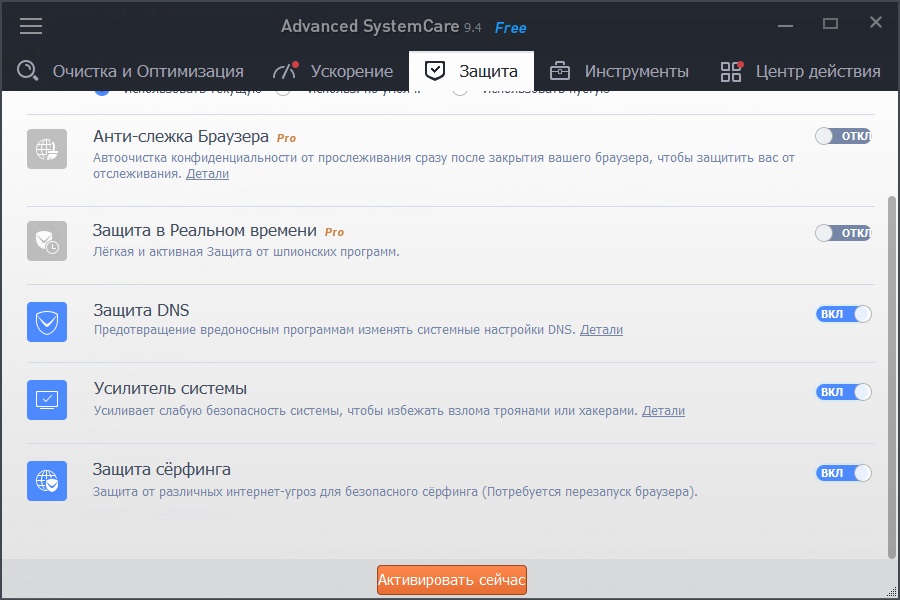Click the Pro badge next to Защита в Реальном времени
The image size is (900, 600).
click(334, 233)
